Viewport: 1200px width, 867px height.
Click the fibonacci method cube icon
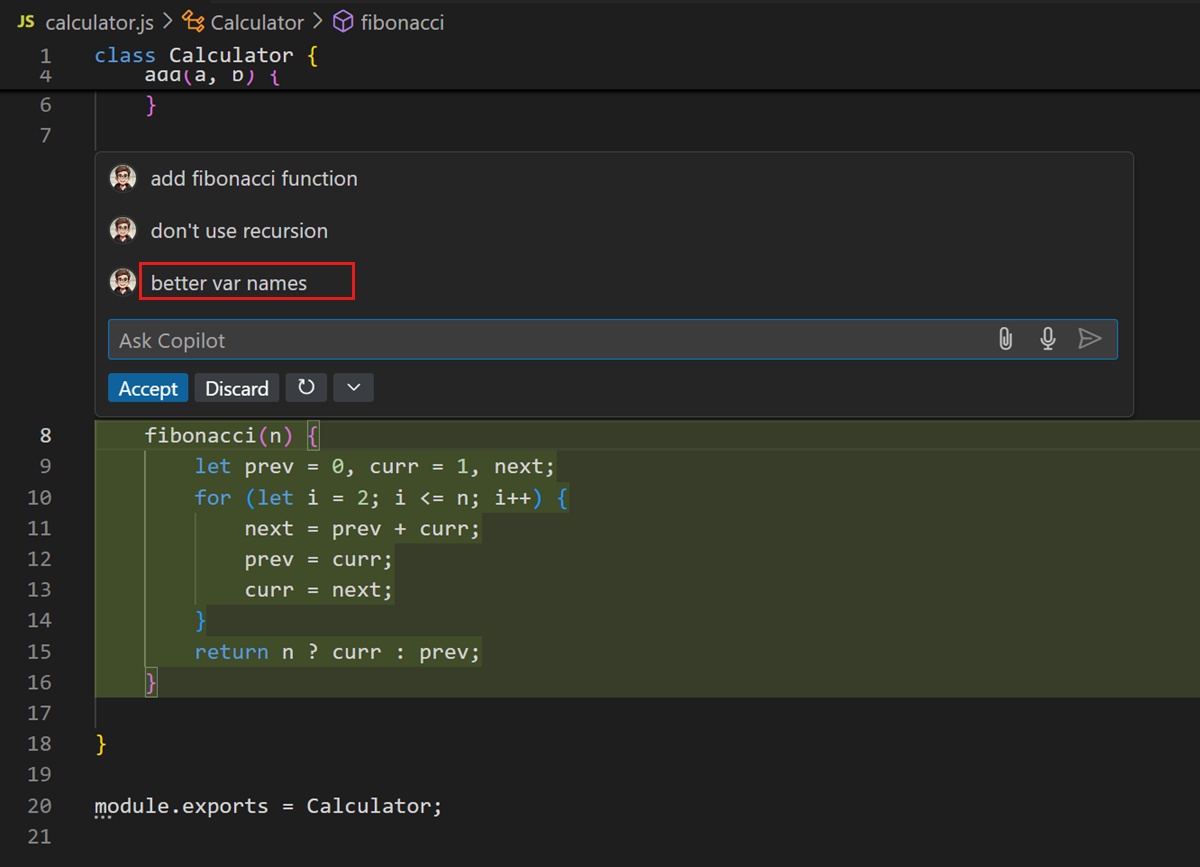tap(341, 21)
